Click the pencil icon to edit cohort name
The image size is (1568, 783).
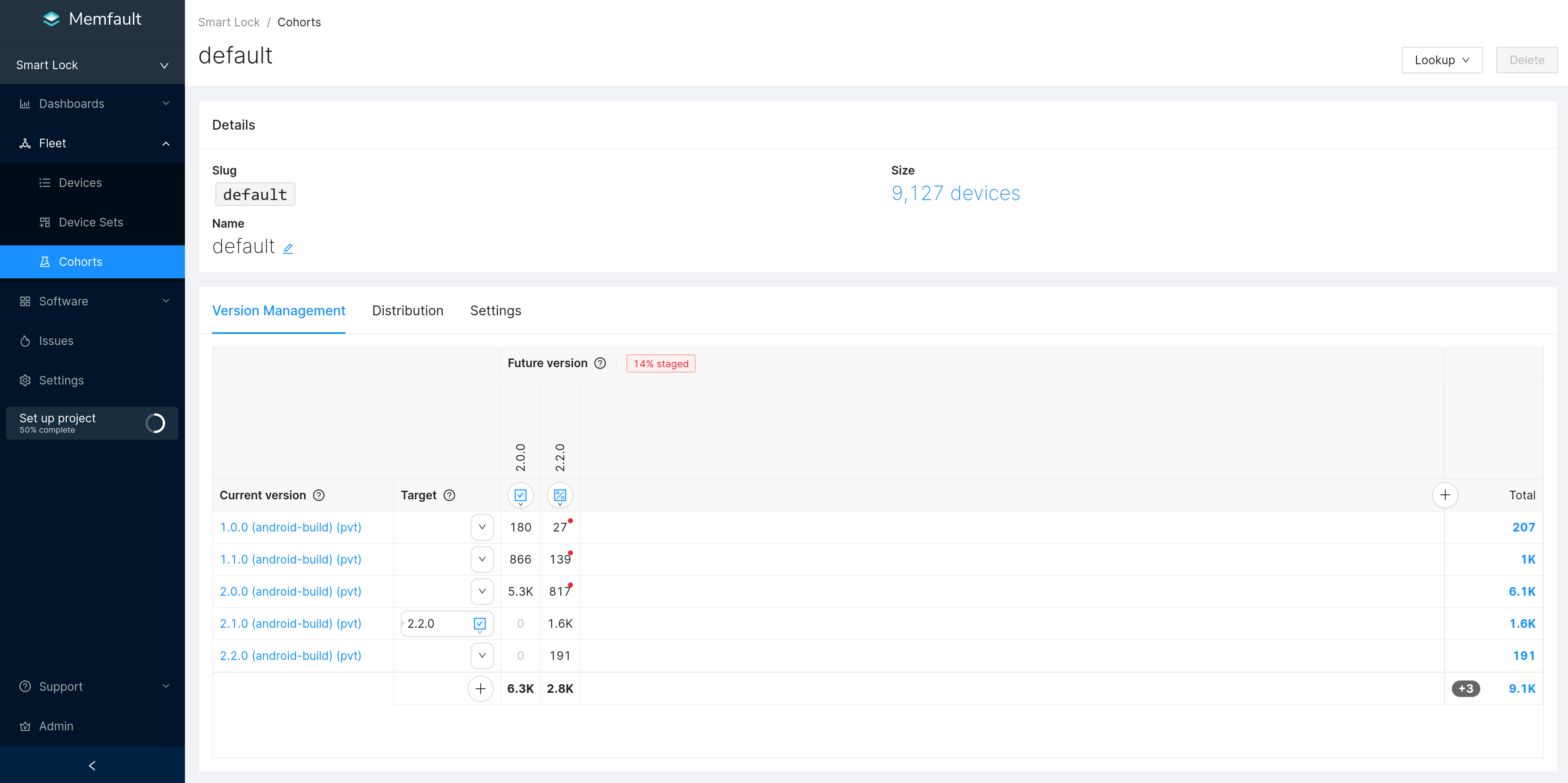pos(288,248)
